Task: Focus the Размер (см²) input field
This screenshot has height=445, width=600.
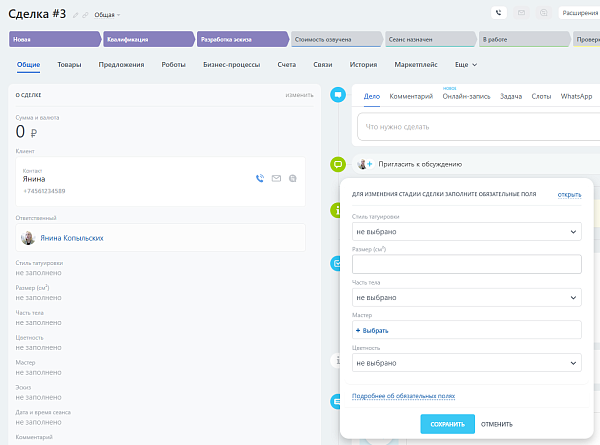Action: (466, 264)
